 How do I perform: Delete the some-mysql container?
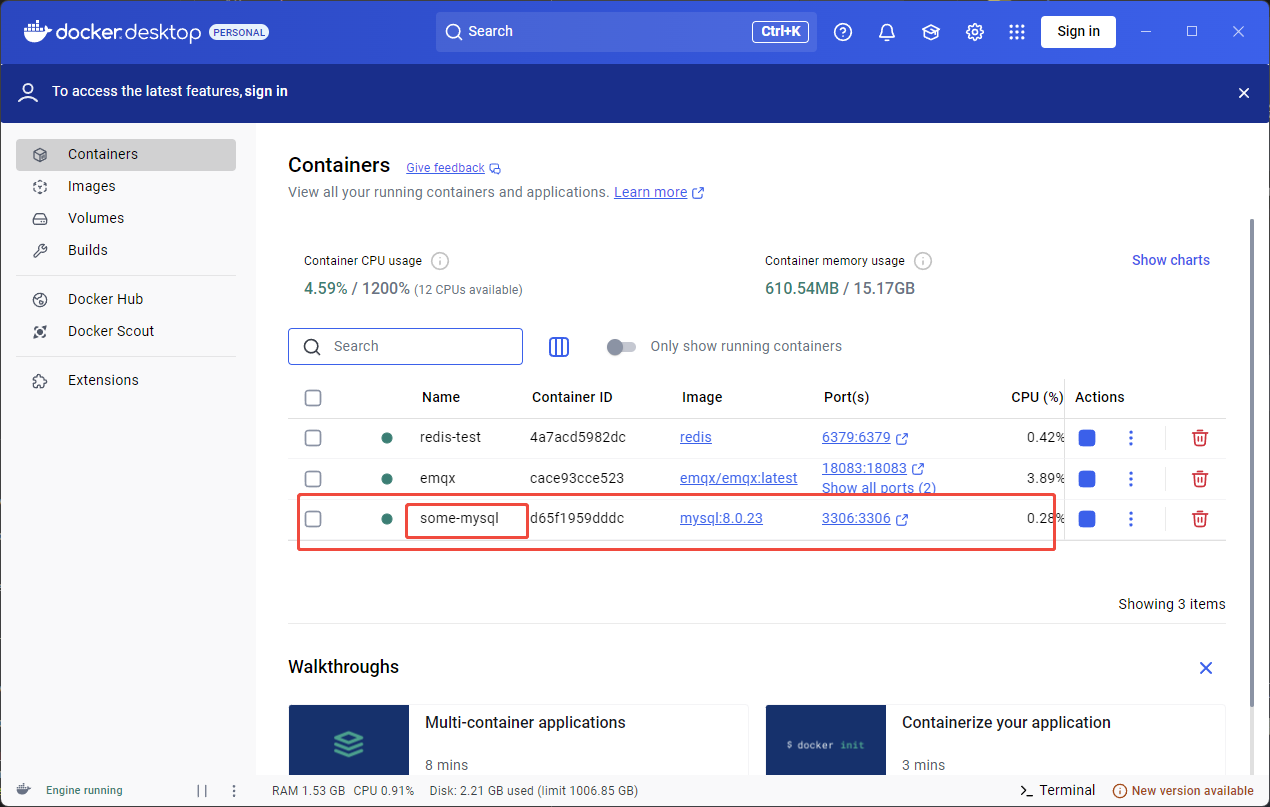(x=1200, y=519)
